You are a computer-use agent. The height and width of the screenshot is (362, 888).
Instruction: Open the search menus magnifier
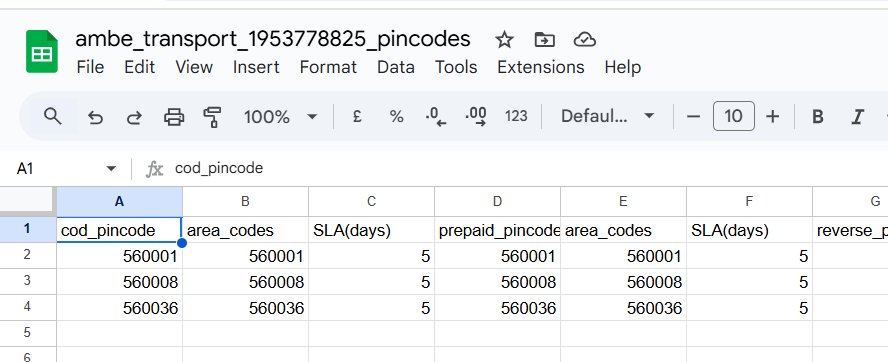[x=53, y=117]
